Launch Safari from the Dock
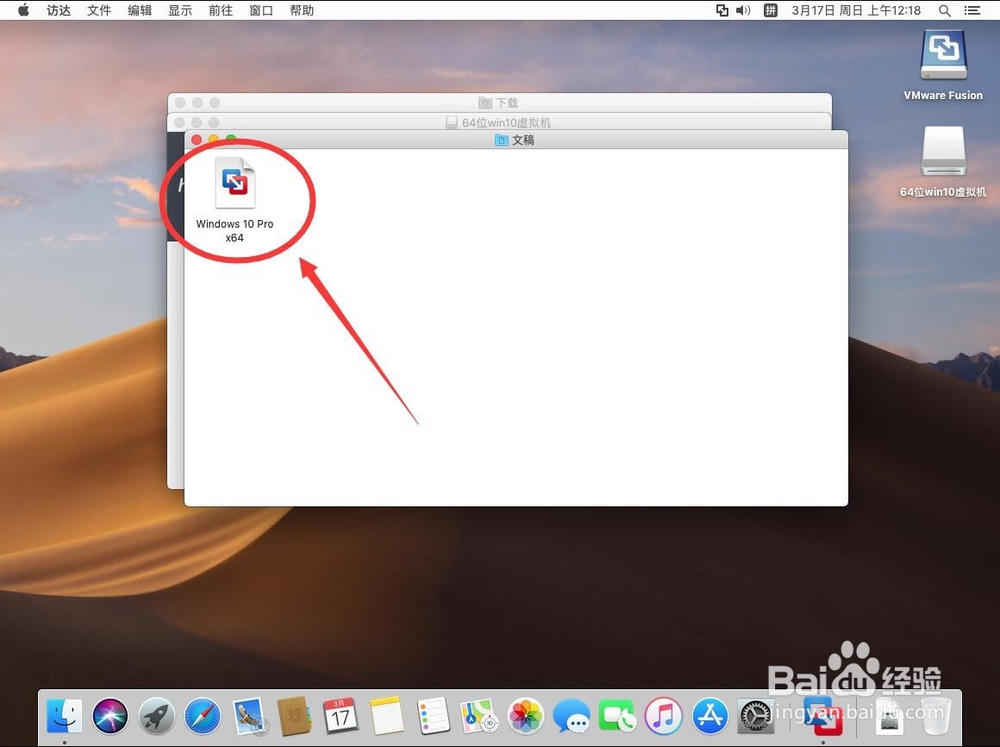The height and width of the screenshot is (747, 1000). [202, 716]
